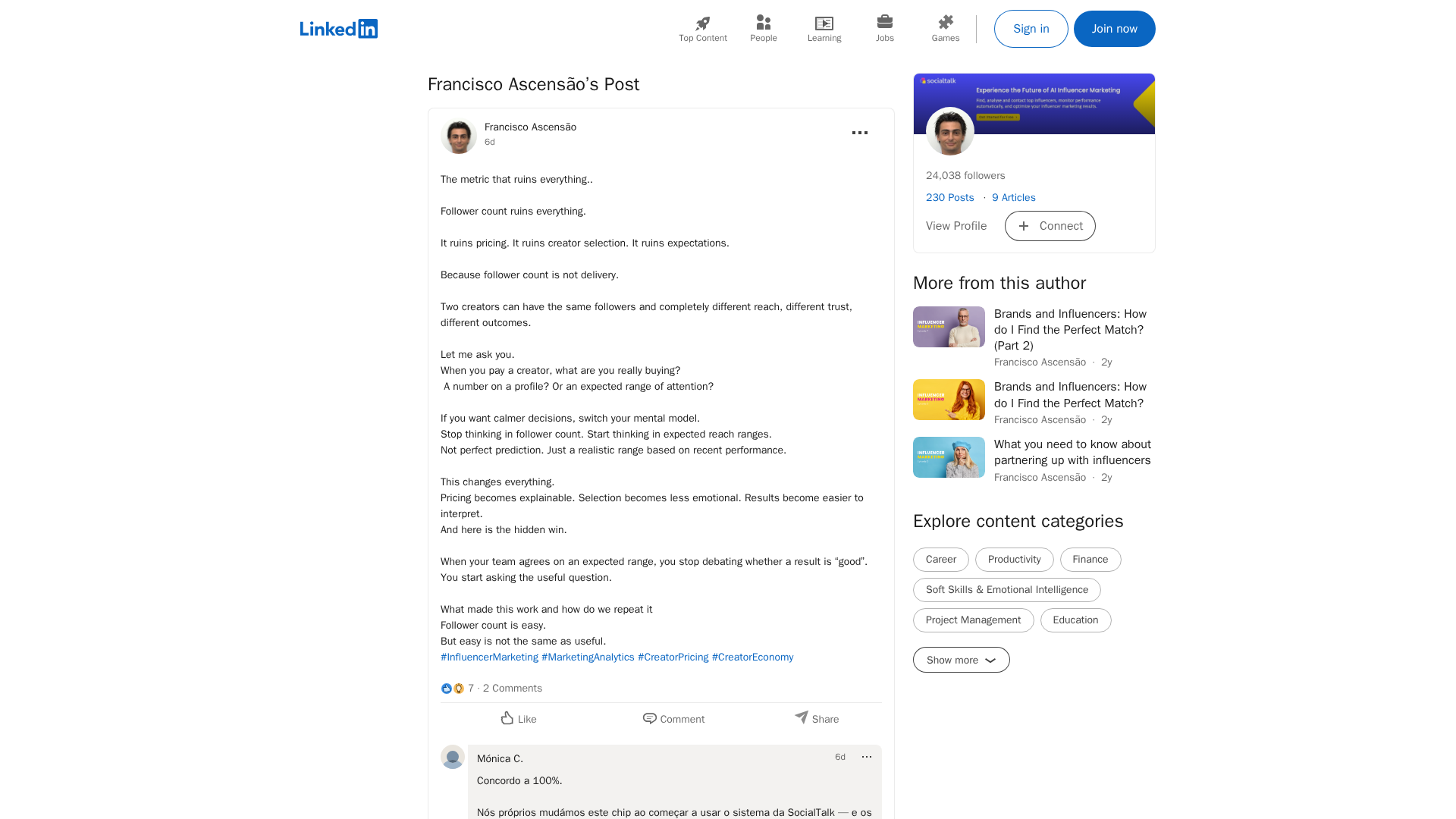Screen dimensions: 1456x819
Task: Open the Learning video icon
Action: (x=824, y=24)
